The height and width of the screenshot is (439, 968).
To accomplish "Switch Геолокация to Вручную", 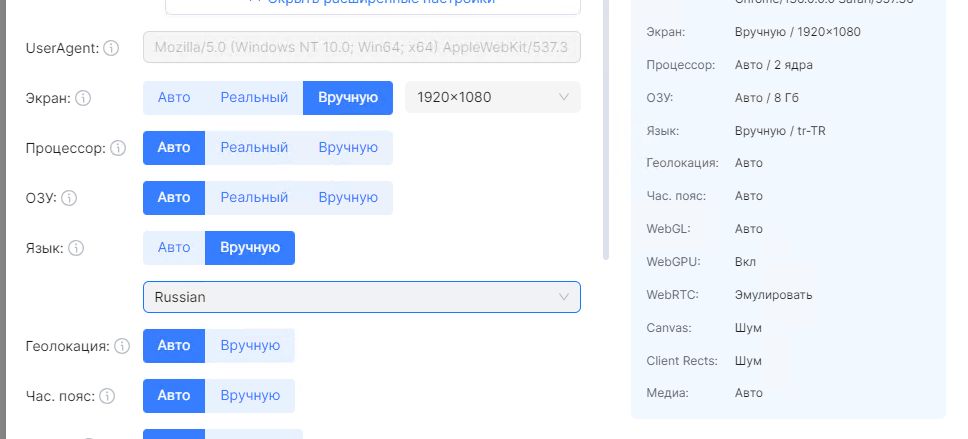I will 250,346.
